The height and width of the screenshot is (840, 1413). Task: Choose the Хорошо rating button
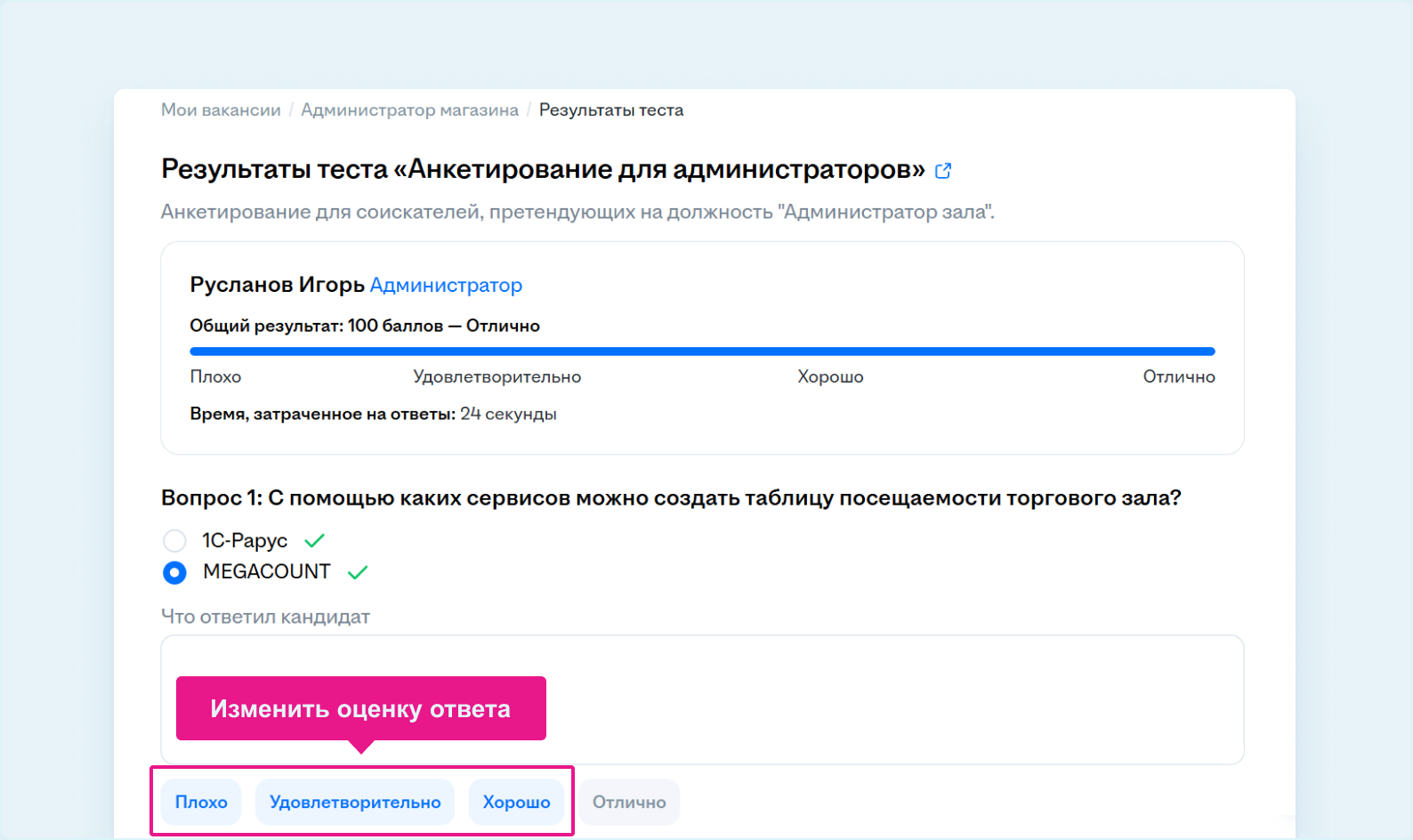(x=516, y=802)
